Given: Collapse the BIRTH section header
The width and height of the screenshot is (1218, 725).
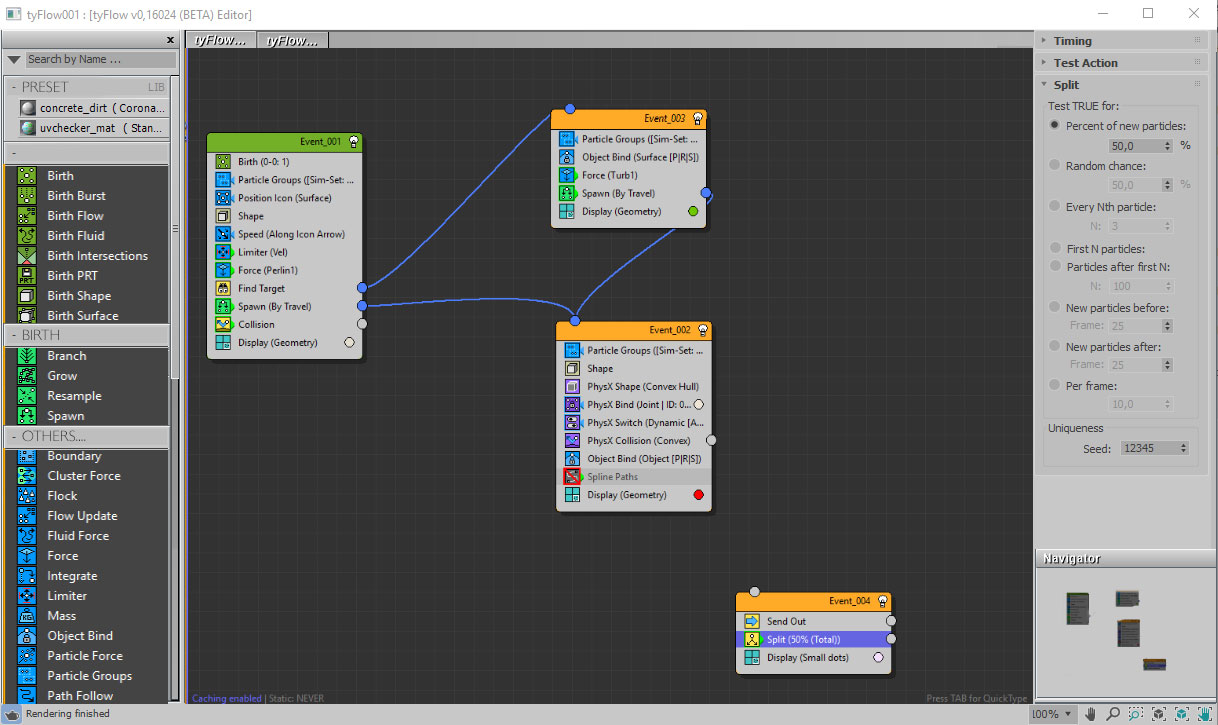Looking at the screenshot, I should [x=86, y=335].
